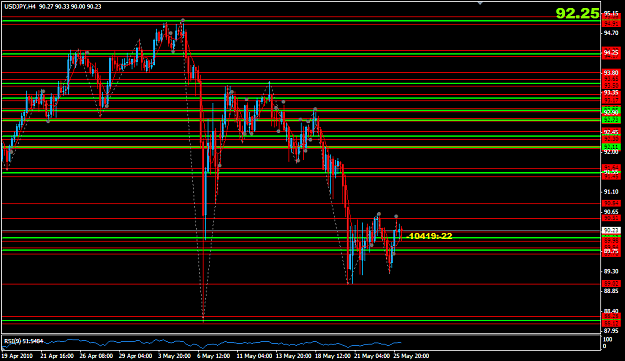Viewport: 625px width, 361px height.
Task: Click the 19 Apr 2010 date label
Action: click(17, 356)
